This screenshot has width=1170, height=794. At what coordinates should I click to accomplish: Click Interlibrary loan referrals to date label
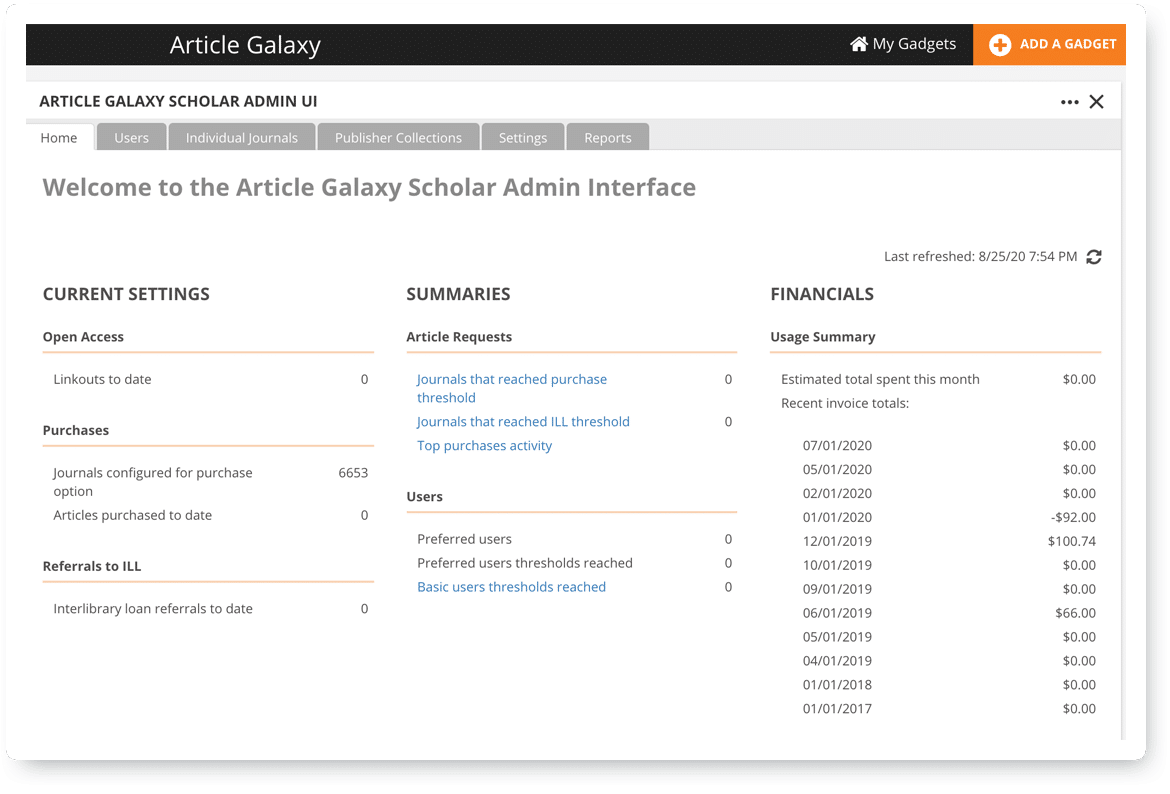point(153,608)
